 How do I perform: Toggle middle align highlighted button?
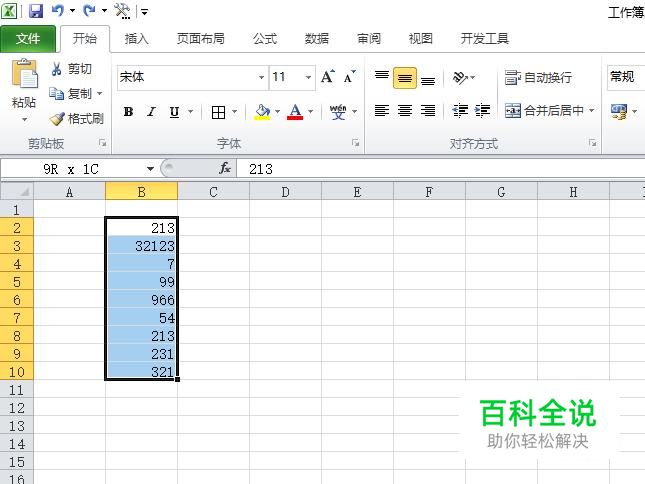[405, 78]
